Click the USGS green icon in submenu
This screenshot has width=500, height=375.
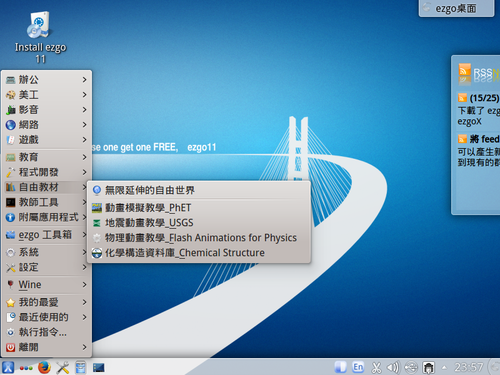97,223
